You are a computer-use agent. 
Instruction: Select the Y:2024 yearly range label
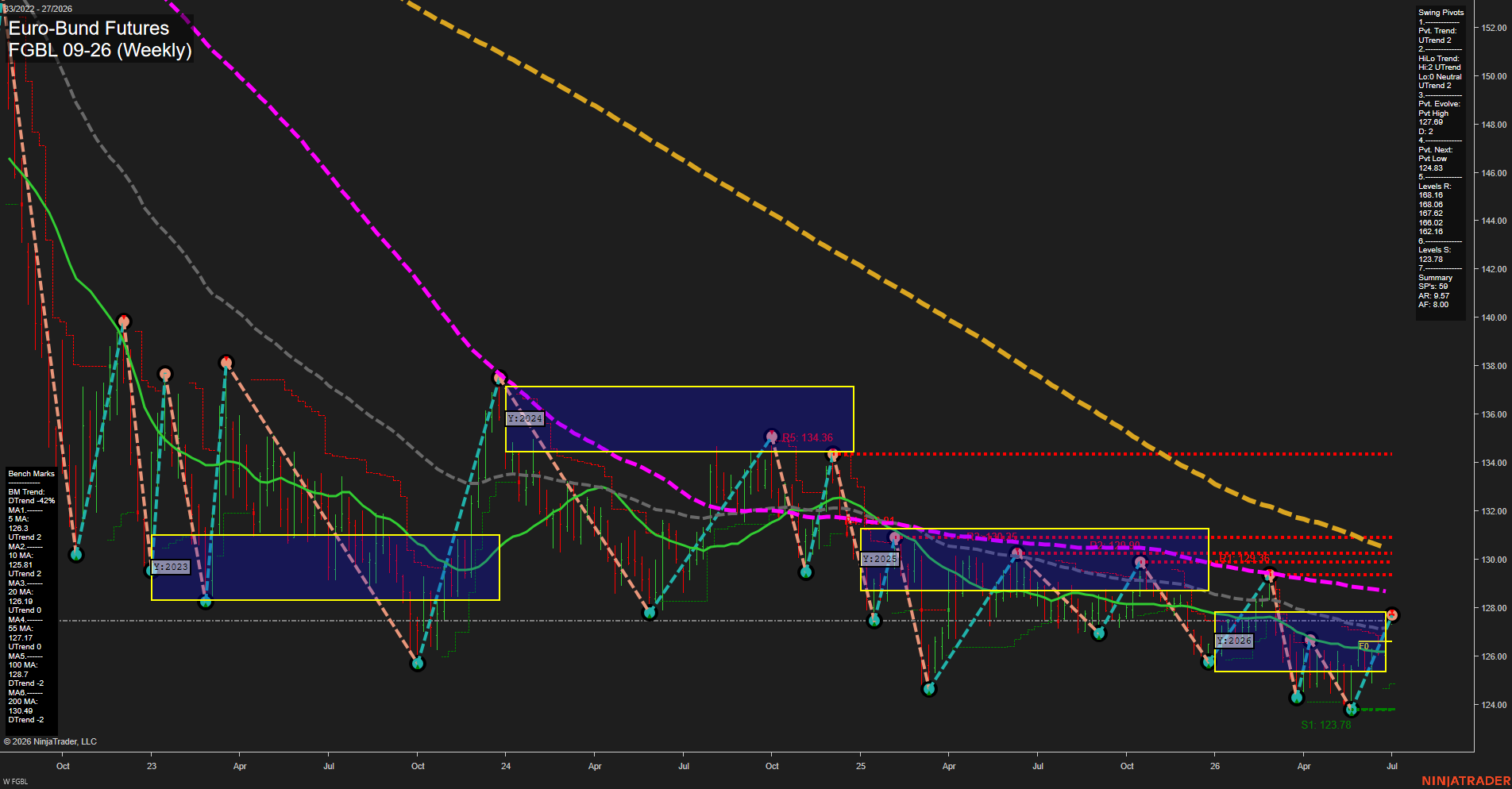(525, 418)
